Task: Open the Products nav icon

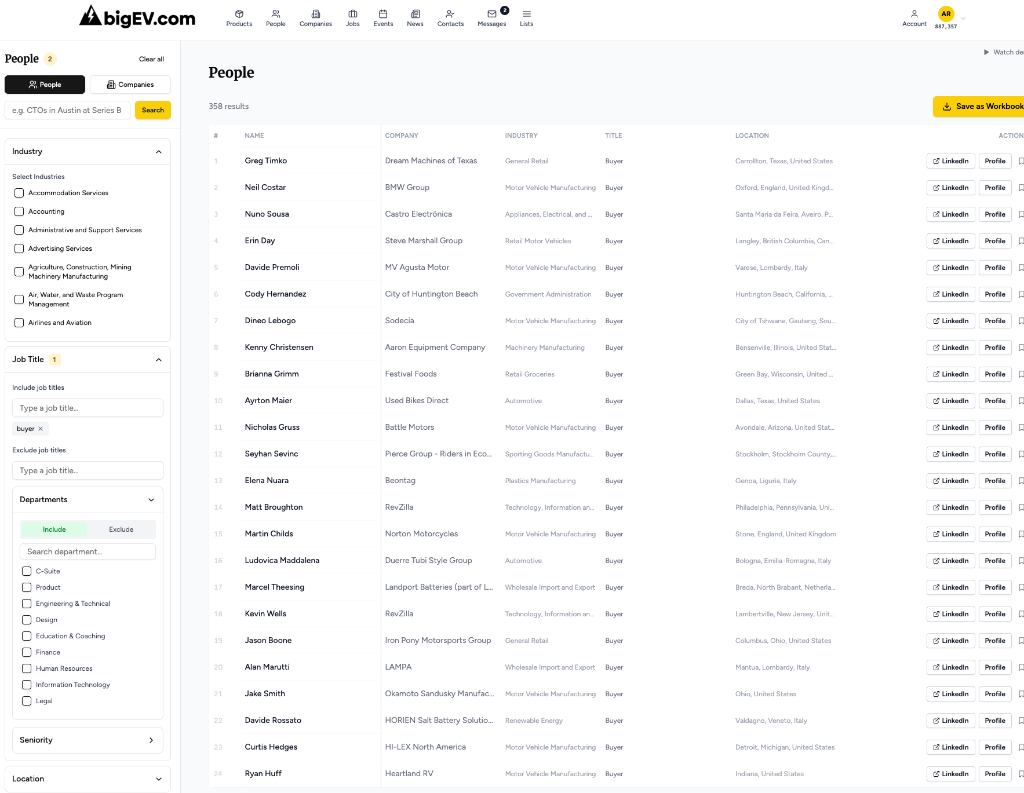Action: tap(239, 14)
